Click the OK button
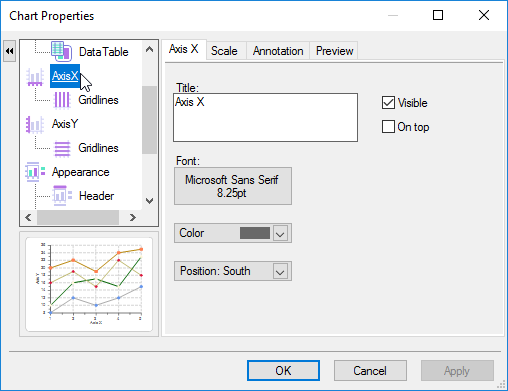This screenshot has height=391, width=508. 283,371
